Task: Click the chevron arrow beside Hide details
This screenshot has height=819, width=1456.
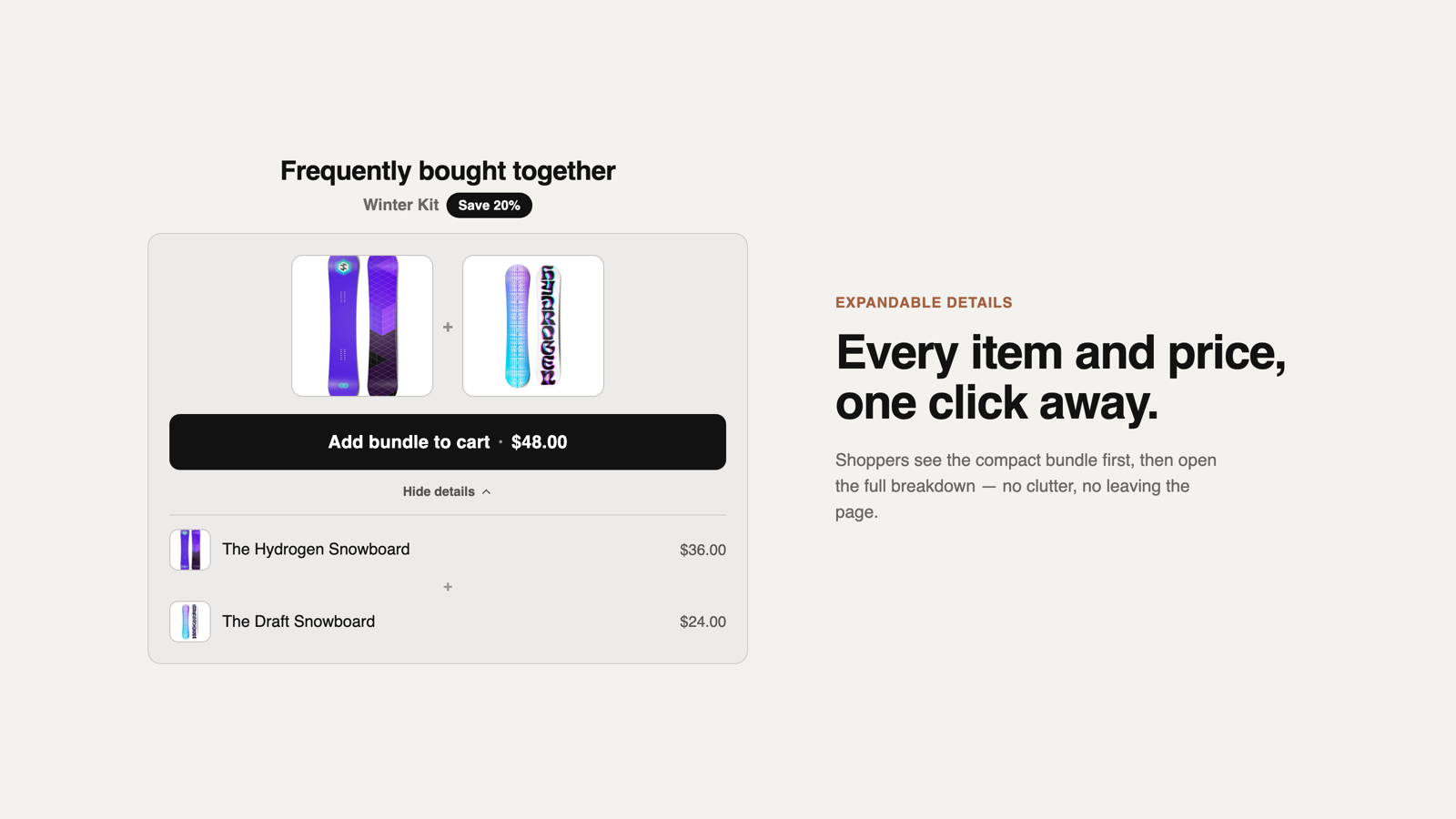Action: click(487, 491)
